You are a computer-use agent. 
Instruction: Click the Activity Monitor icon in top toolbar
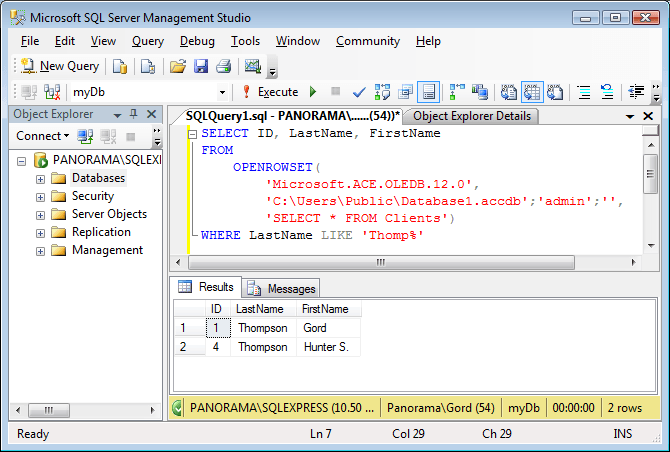coord(252,66)
